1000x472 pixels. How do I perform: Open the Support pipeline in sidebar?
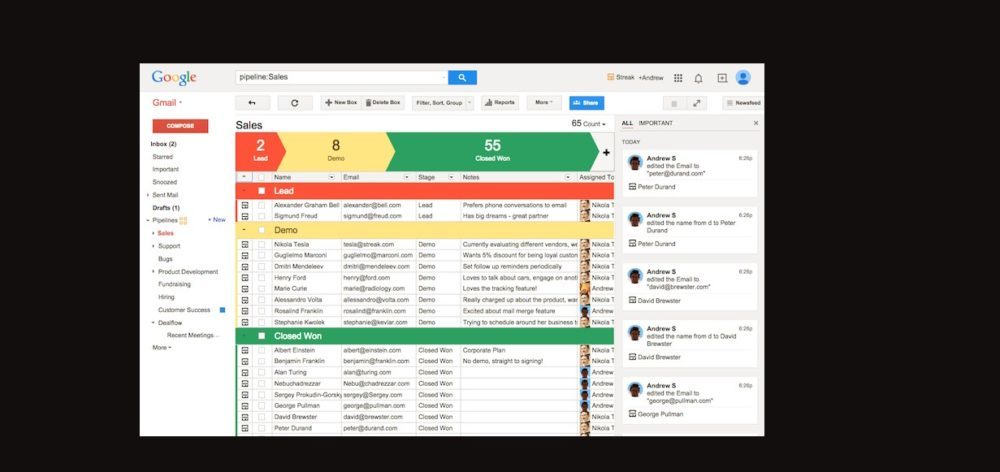pos(169,245)
